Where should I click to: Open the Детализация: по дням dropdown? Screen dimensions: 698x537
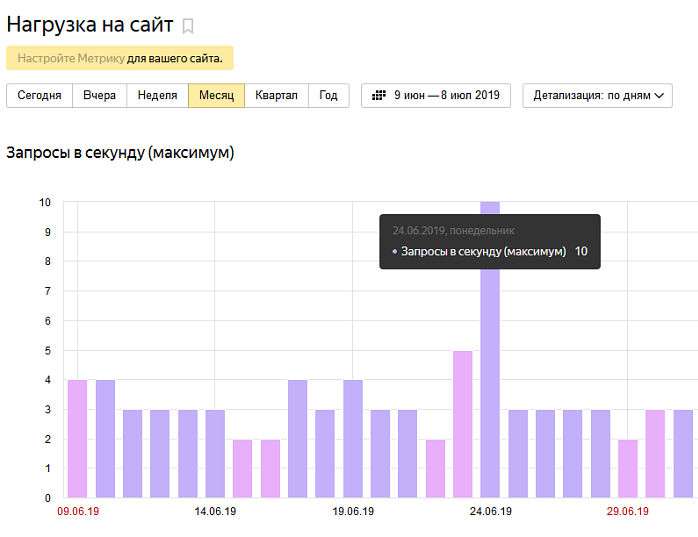597,95
